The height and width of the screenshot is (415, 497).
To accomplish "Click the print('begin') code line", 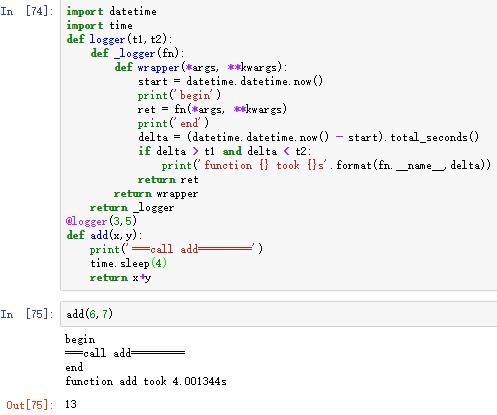I will point(179,96).
